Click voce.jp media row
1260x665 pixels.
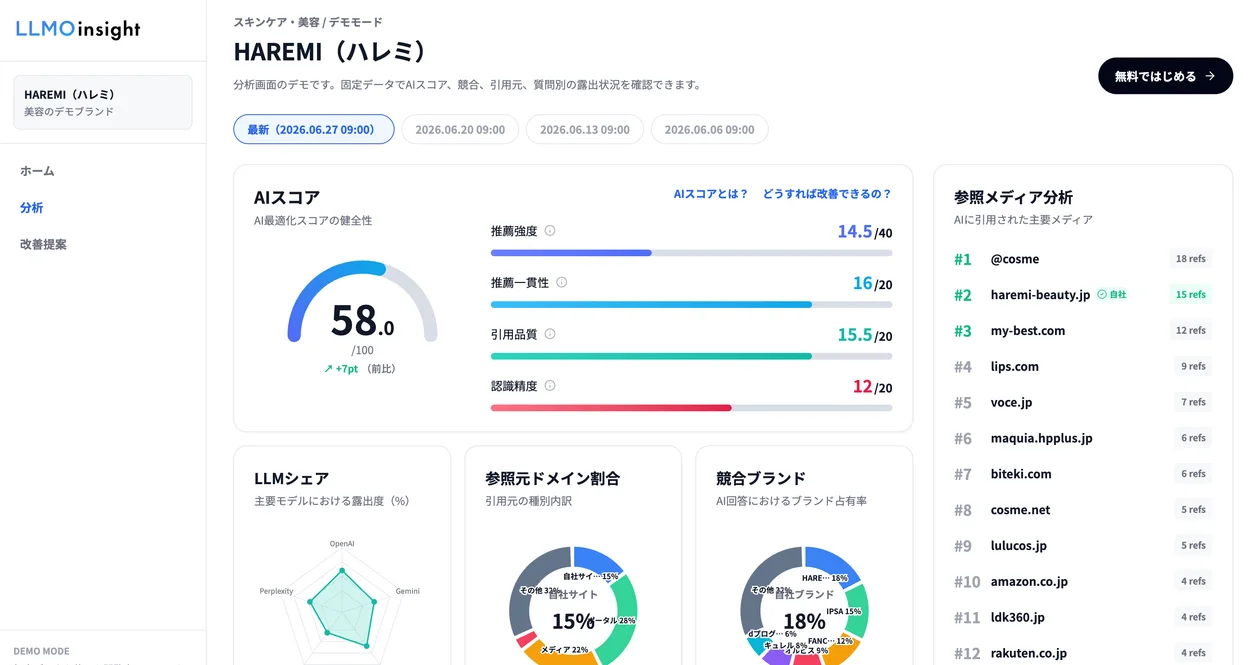coord(1083,402)
